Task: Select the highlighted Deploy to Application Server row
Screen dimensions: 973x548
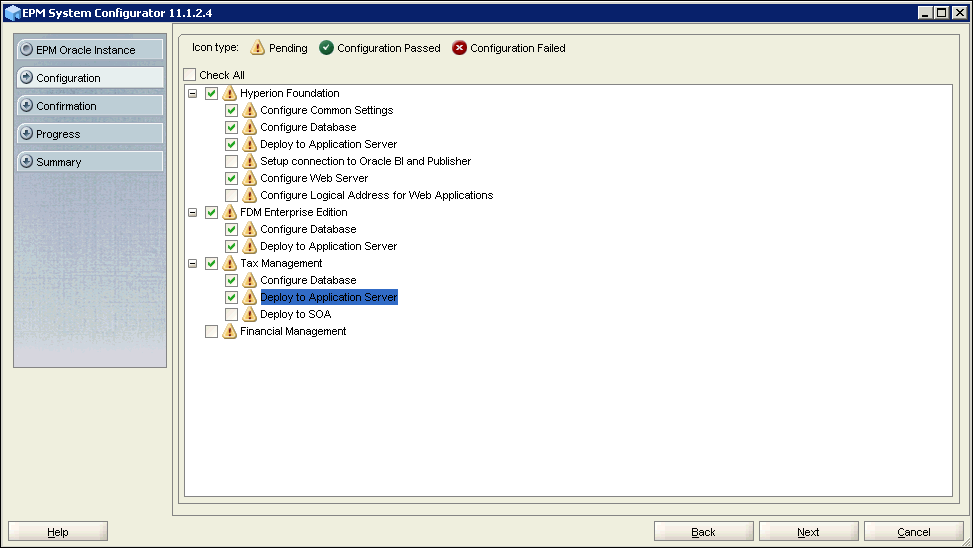Action: pos(329,297)
